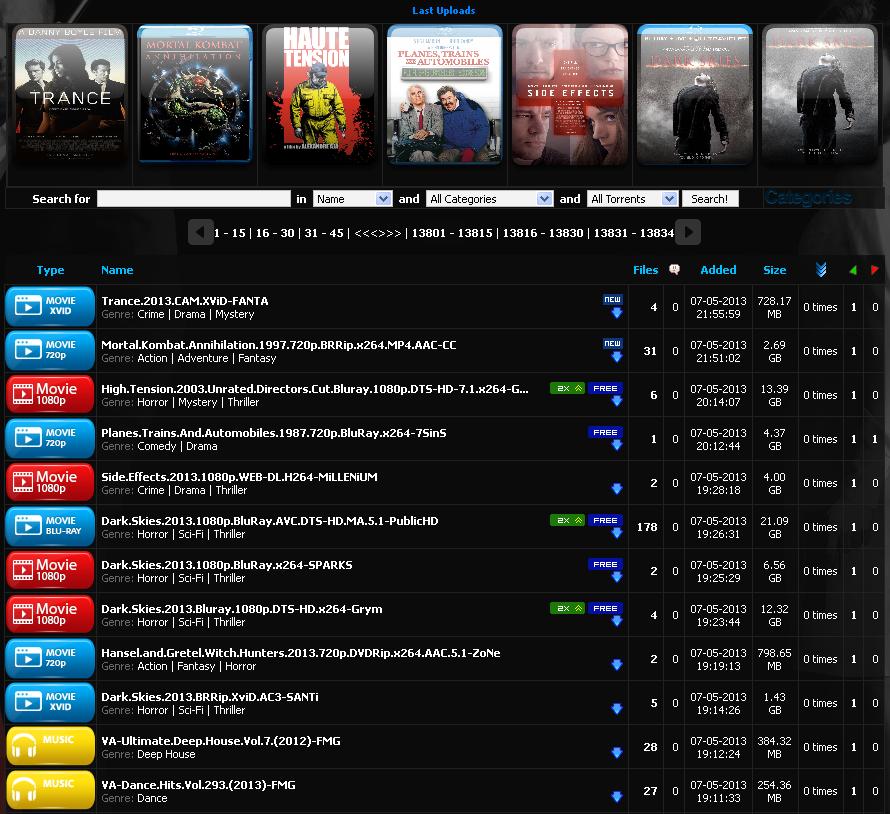
Task: Click the FREE badge on Planes Trains row
Action: 605,432
